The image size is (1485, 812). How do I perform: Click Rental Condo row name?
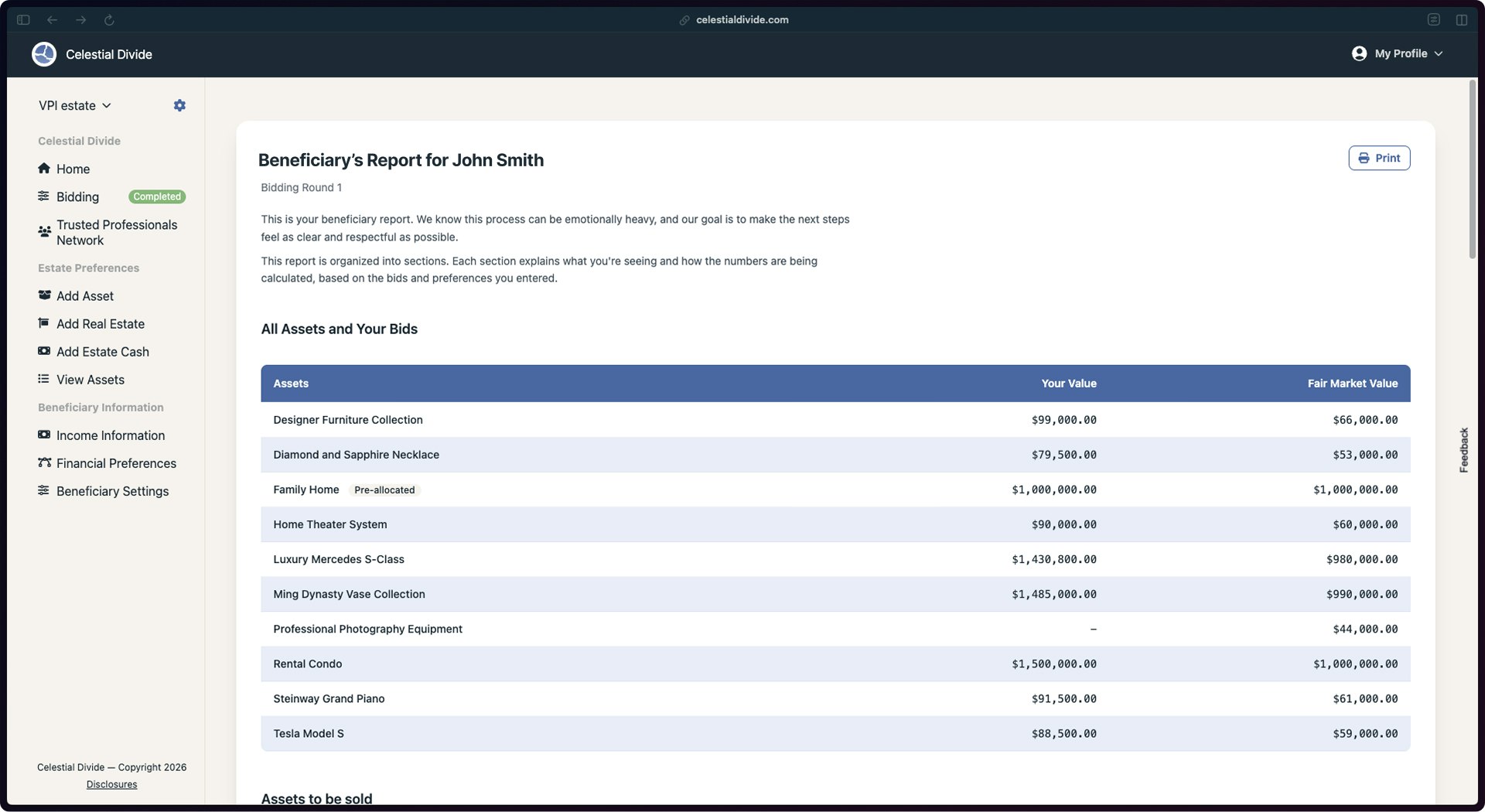pos(307,663)
